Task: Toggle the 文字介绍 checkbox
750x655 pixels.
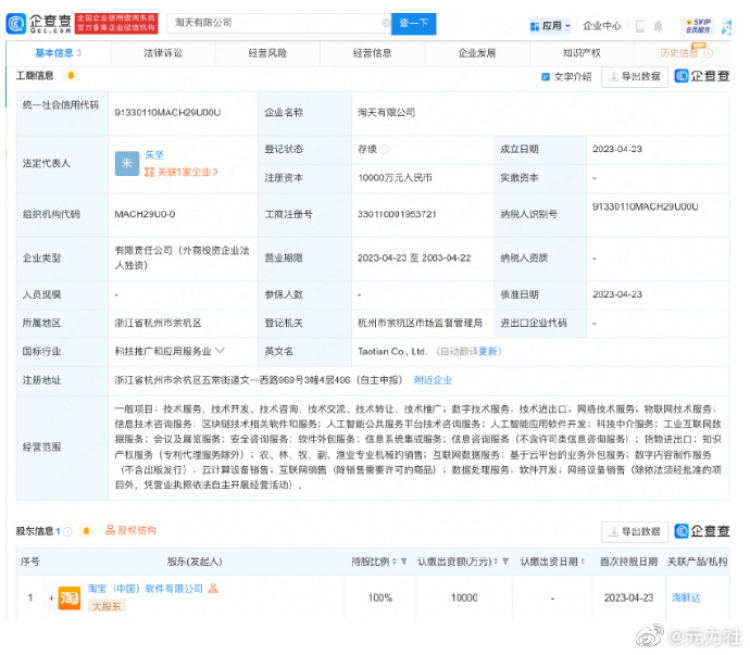Action: (545, 77)
